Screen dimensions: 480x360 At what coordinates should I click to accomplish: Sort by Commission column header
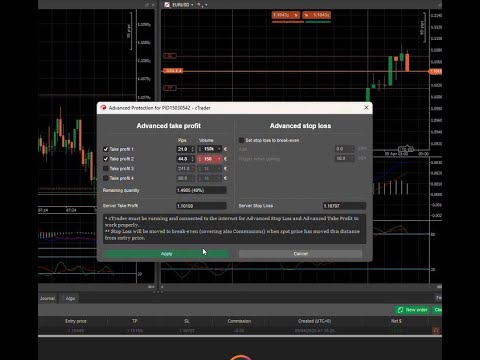(239, 321)
